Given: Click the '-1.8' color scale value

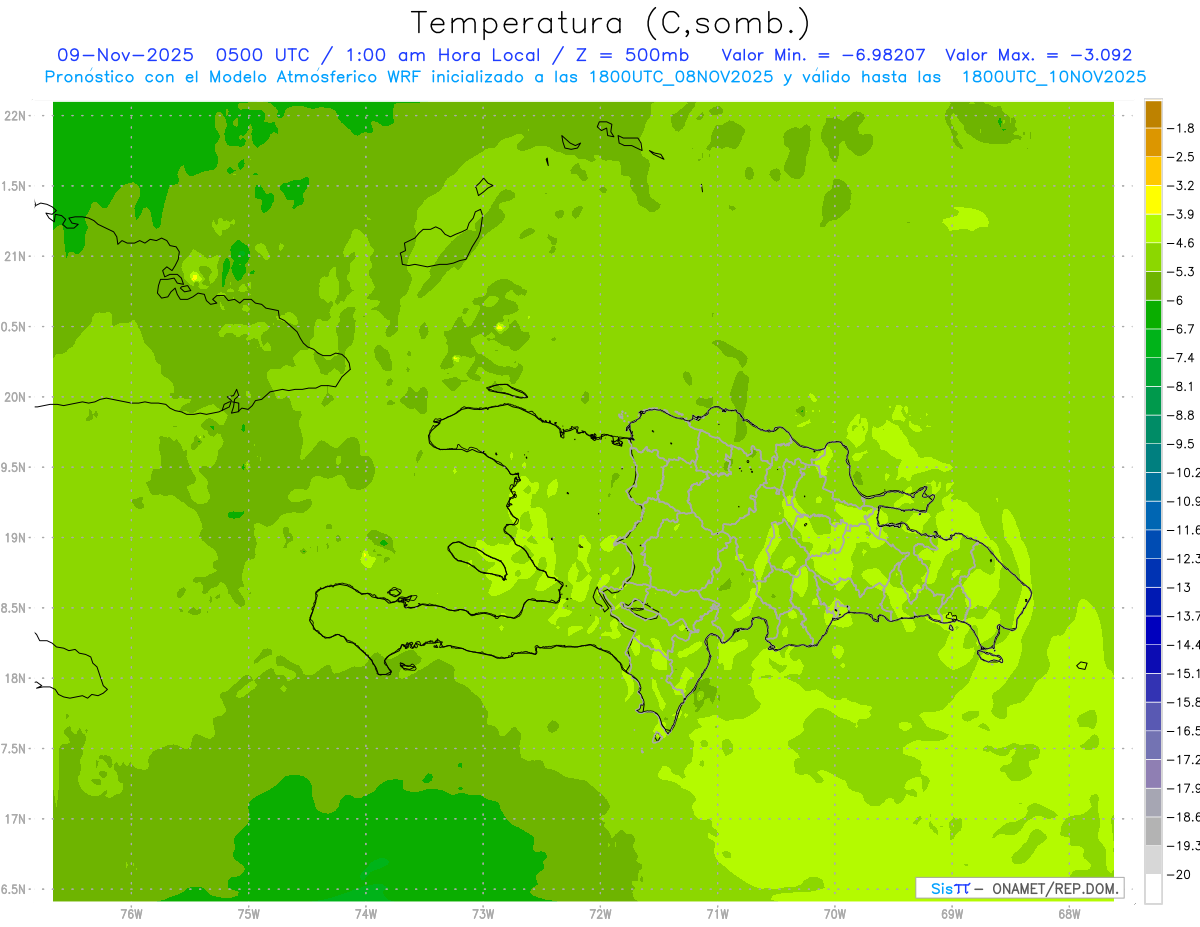Looking at the screenshot, I should [x=1181, y=128].
